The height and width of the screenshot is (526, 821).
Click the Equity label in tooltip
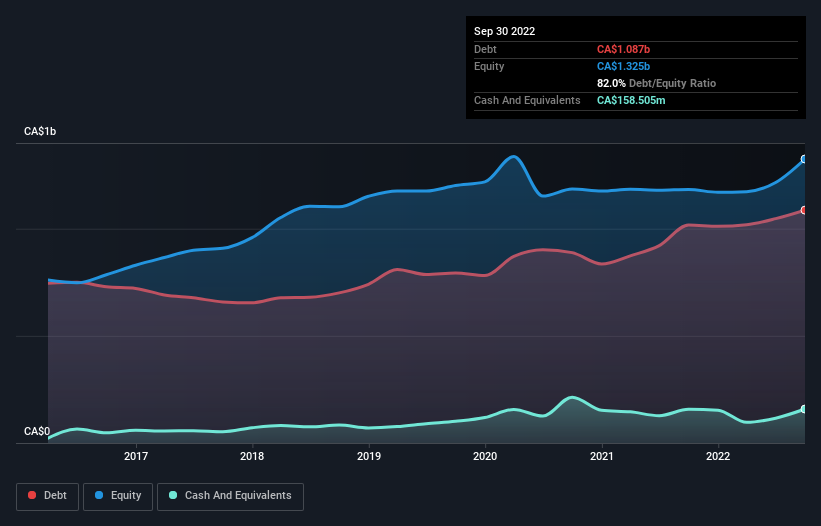pyautogui.click(x=489, y=66)
